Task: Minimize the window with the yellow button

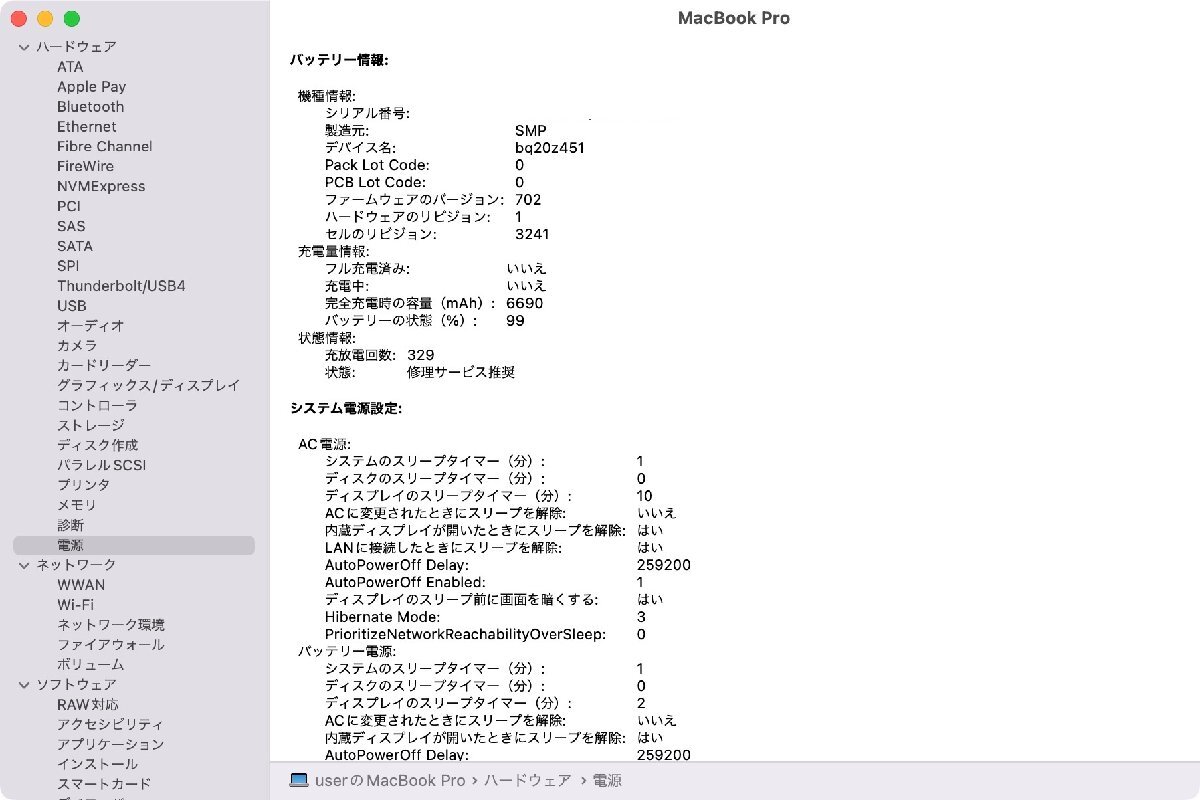Action: 44,18
